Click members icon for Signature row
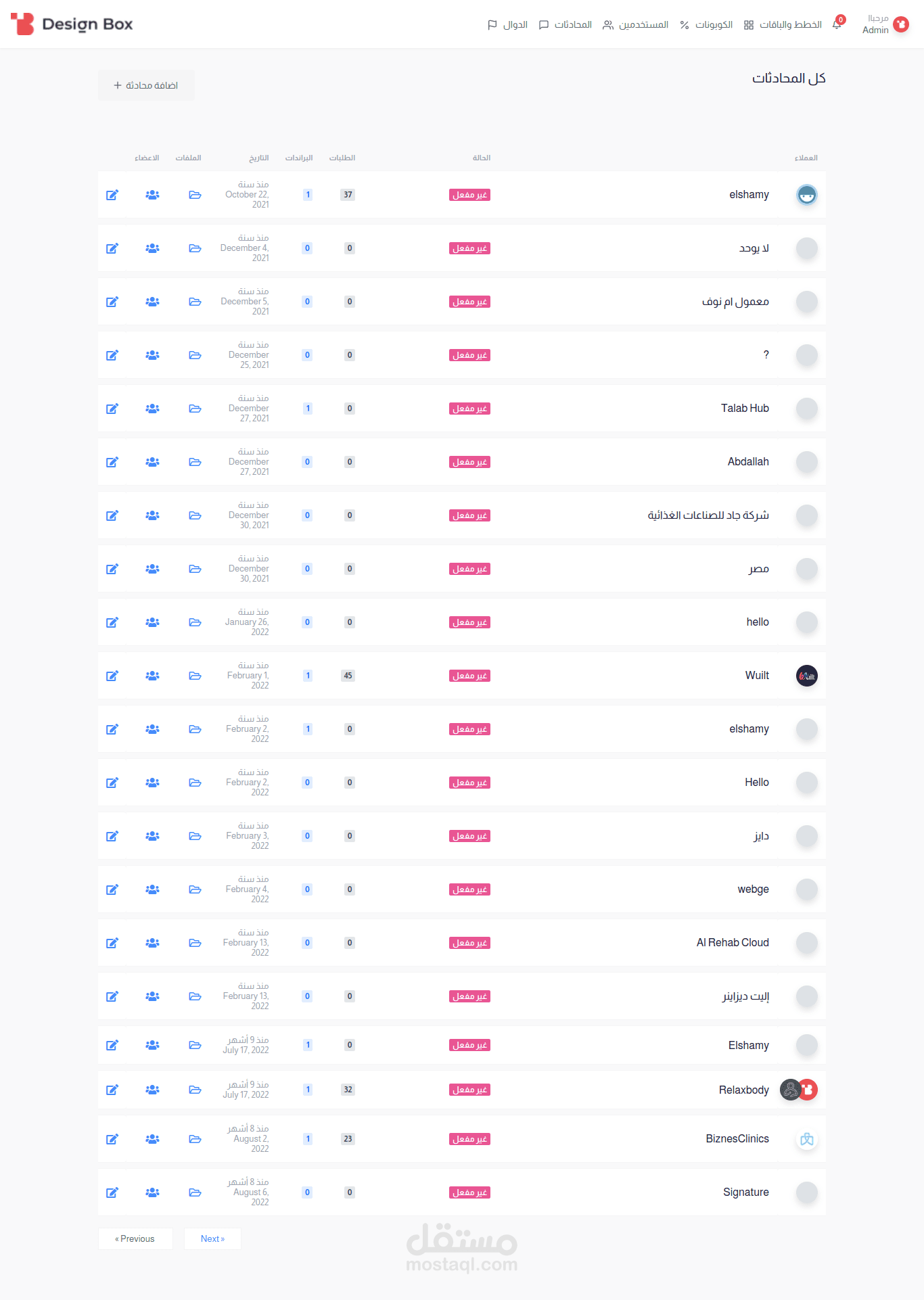The height and width of the screenshot is (1300, 924). click(x=152, y=1192)
